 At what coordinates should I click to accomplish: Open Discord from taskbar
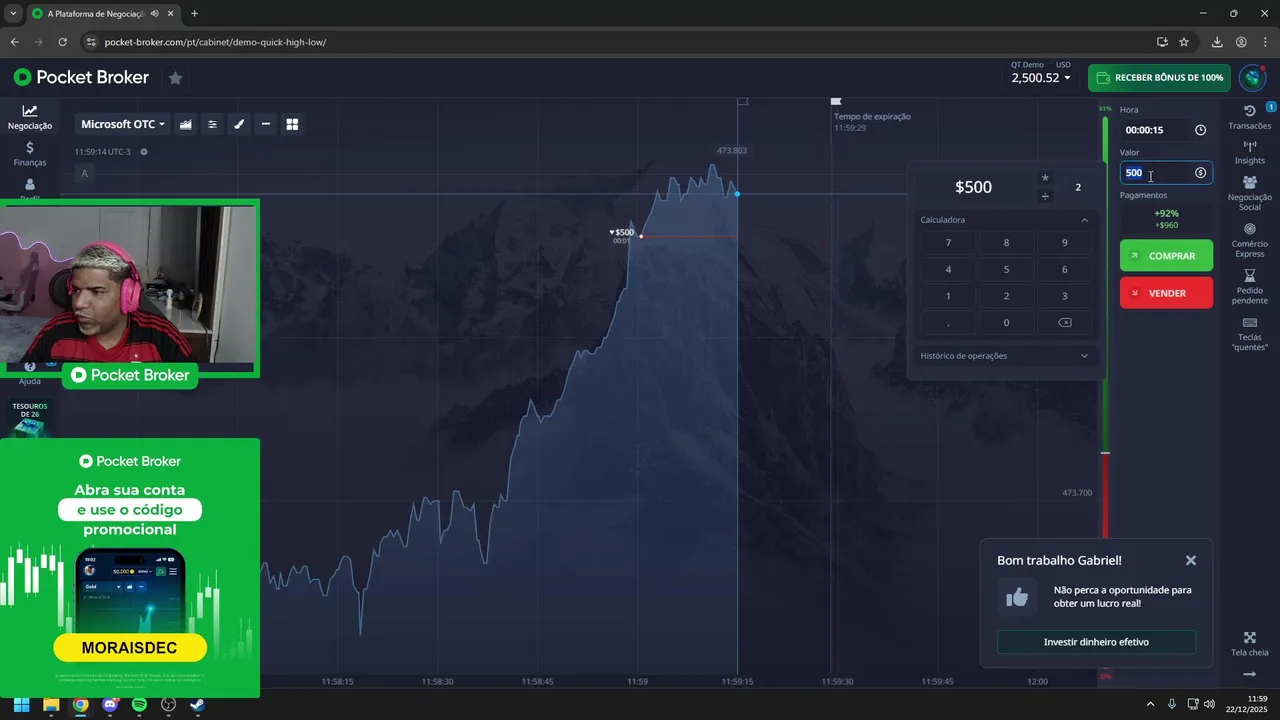point(110,704)
